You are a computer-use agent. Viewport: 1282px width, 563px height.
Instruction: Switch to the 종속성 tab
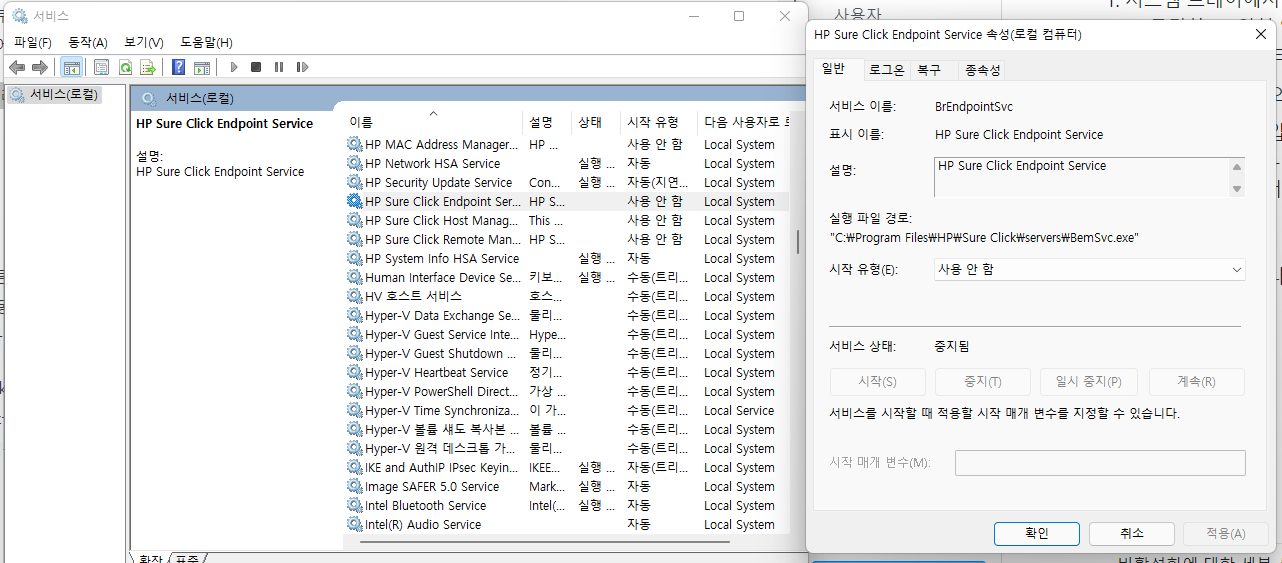click(982, 70)
